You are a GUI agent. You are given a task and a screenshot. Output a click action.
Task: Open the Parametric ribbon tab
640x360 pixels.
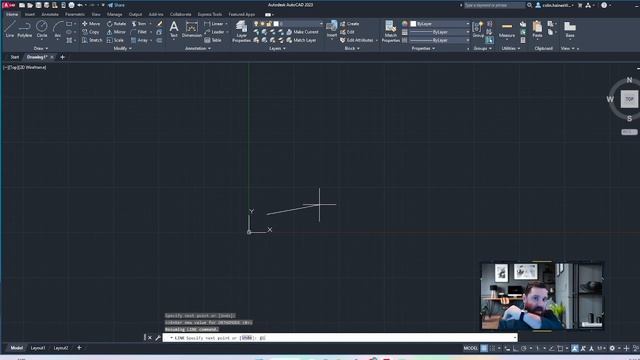tap(75, 14)
